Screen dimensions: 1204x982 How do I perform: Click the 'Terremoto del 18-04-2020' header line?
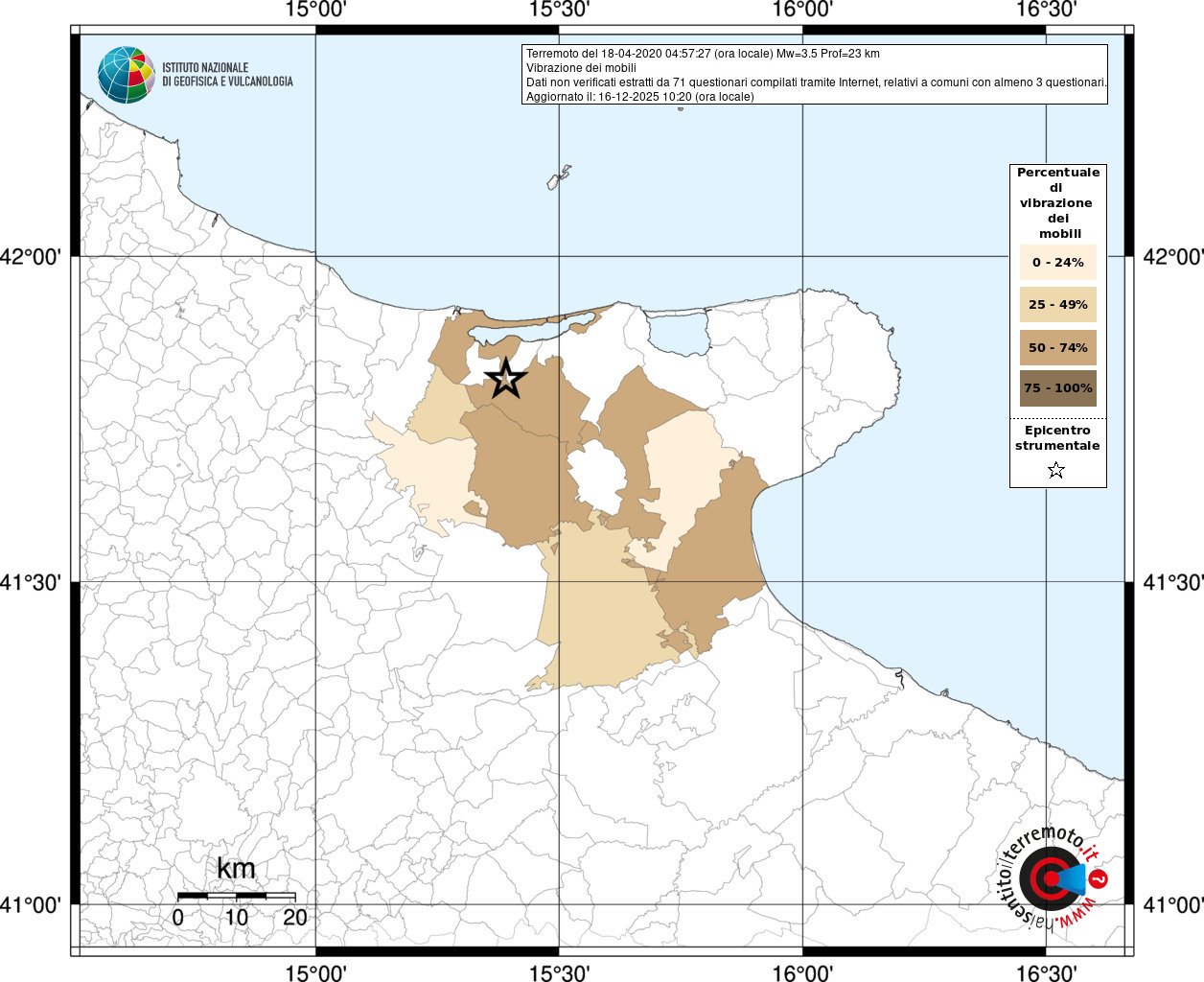coord(703,54)
